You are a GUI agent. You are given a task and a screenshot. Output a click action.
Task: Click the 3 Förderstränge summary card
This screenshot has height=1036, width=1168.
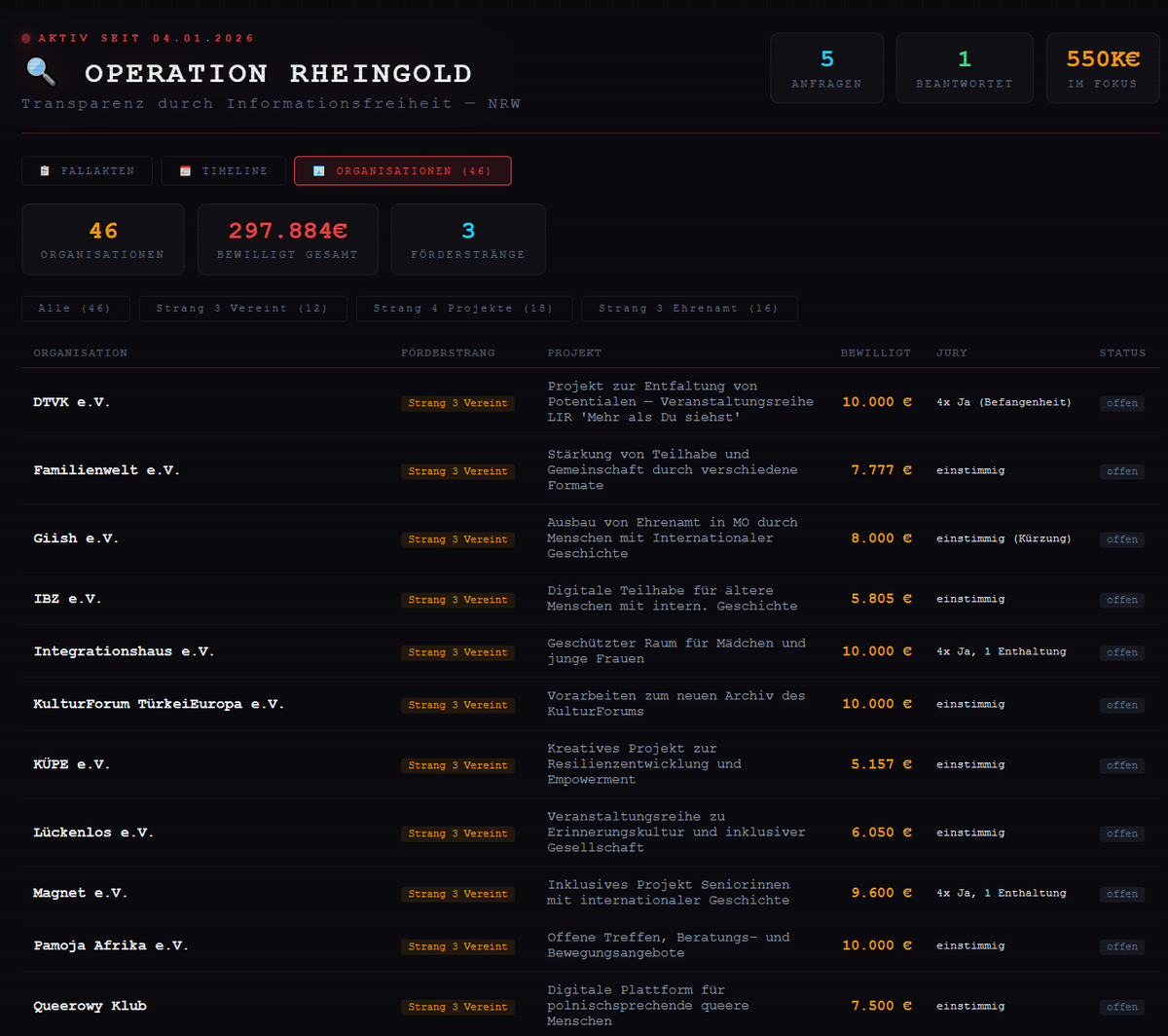coord(468,240)
